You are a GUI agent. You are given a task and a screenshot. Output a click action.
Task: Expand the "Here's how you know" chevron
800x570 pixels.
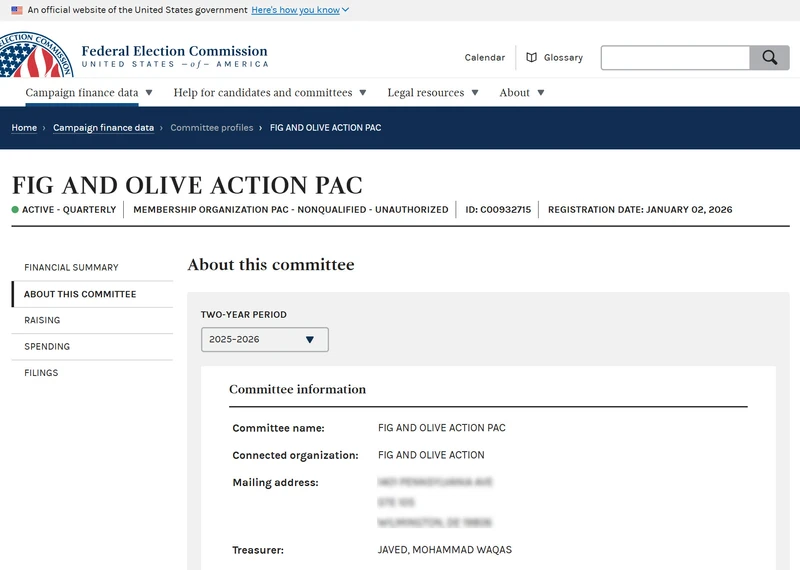[x=345, y=10]
